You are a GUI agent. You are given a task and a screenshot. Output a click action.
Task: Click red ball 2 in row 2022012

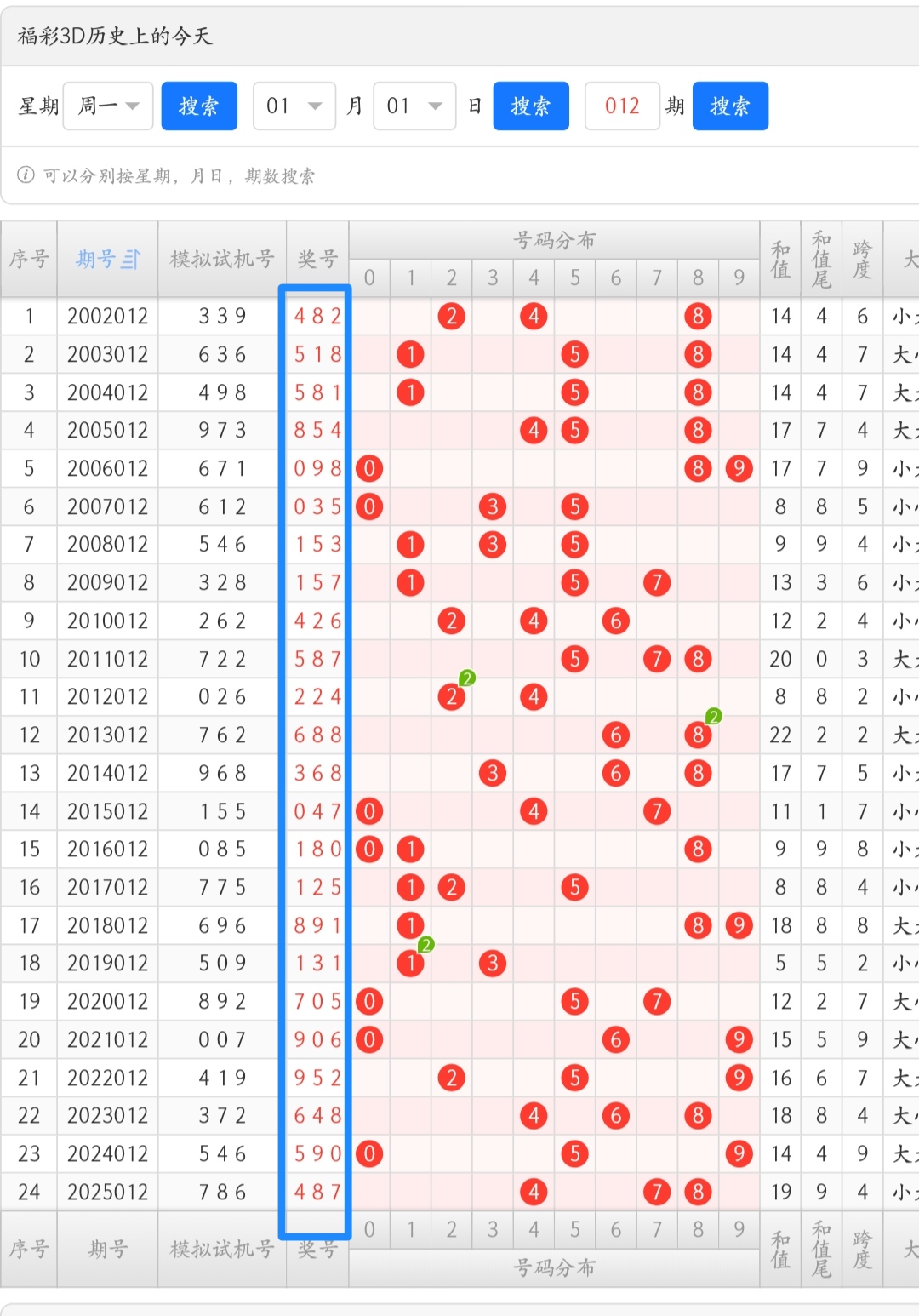[x=452, y=1078]
